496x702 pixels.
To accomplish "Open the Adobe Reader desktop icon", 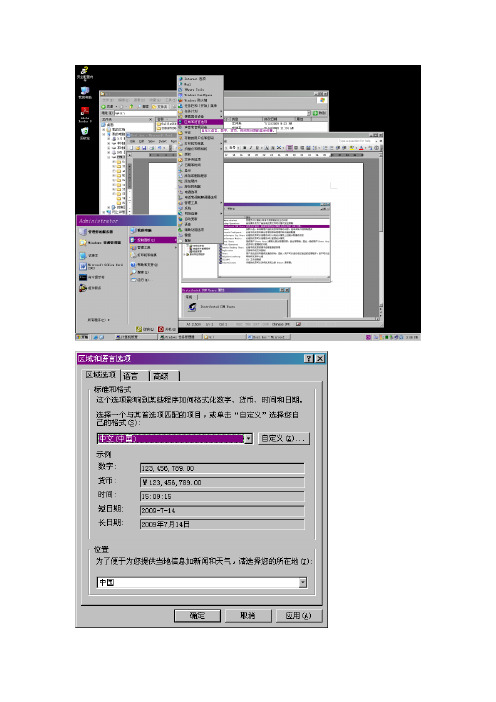I will (85, 112).
